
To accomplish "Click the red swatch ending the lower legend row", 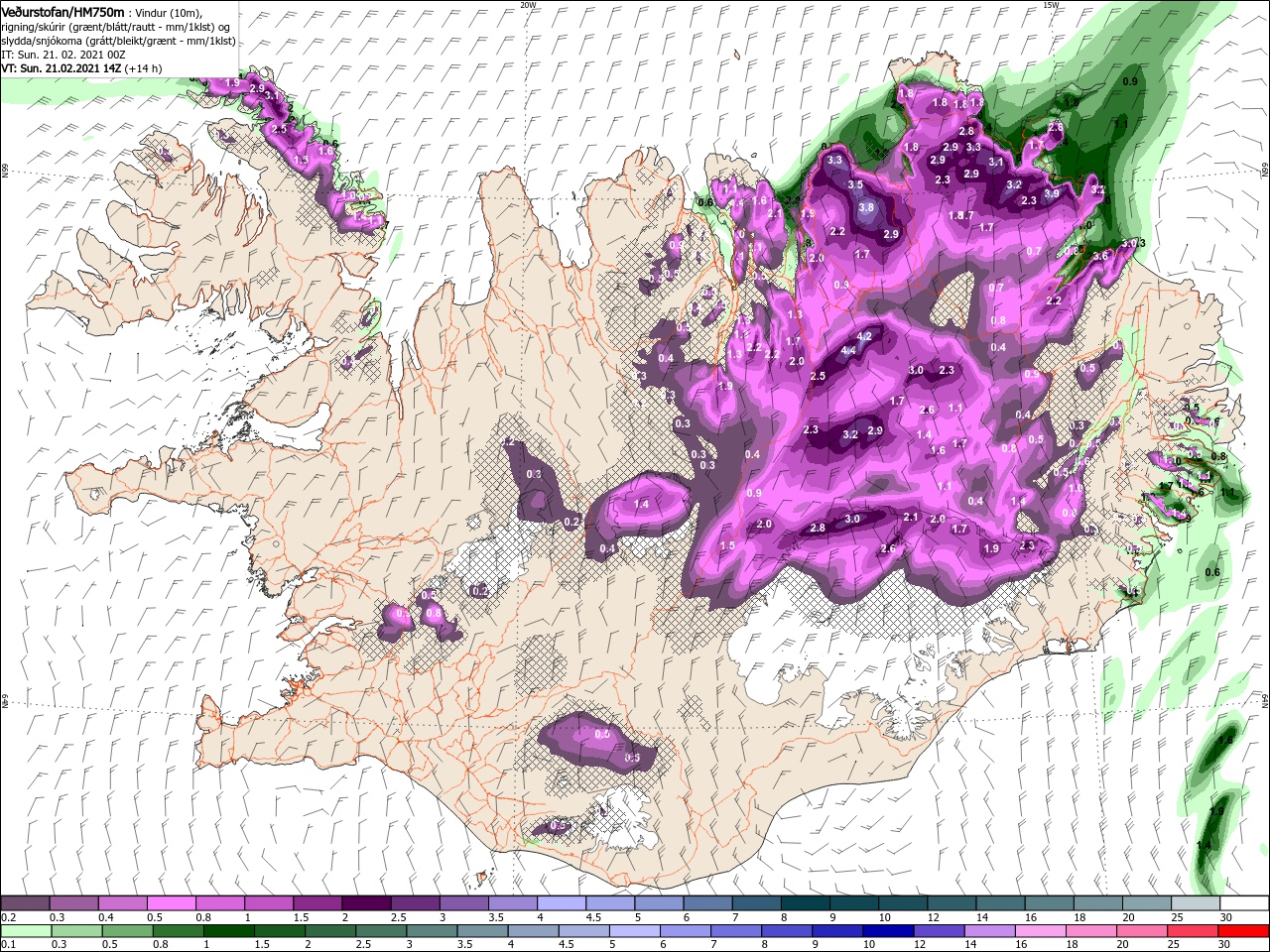I will coord(1243,930).
